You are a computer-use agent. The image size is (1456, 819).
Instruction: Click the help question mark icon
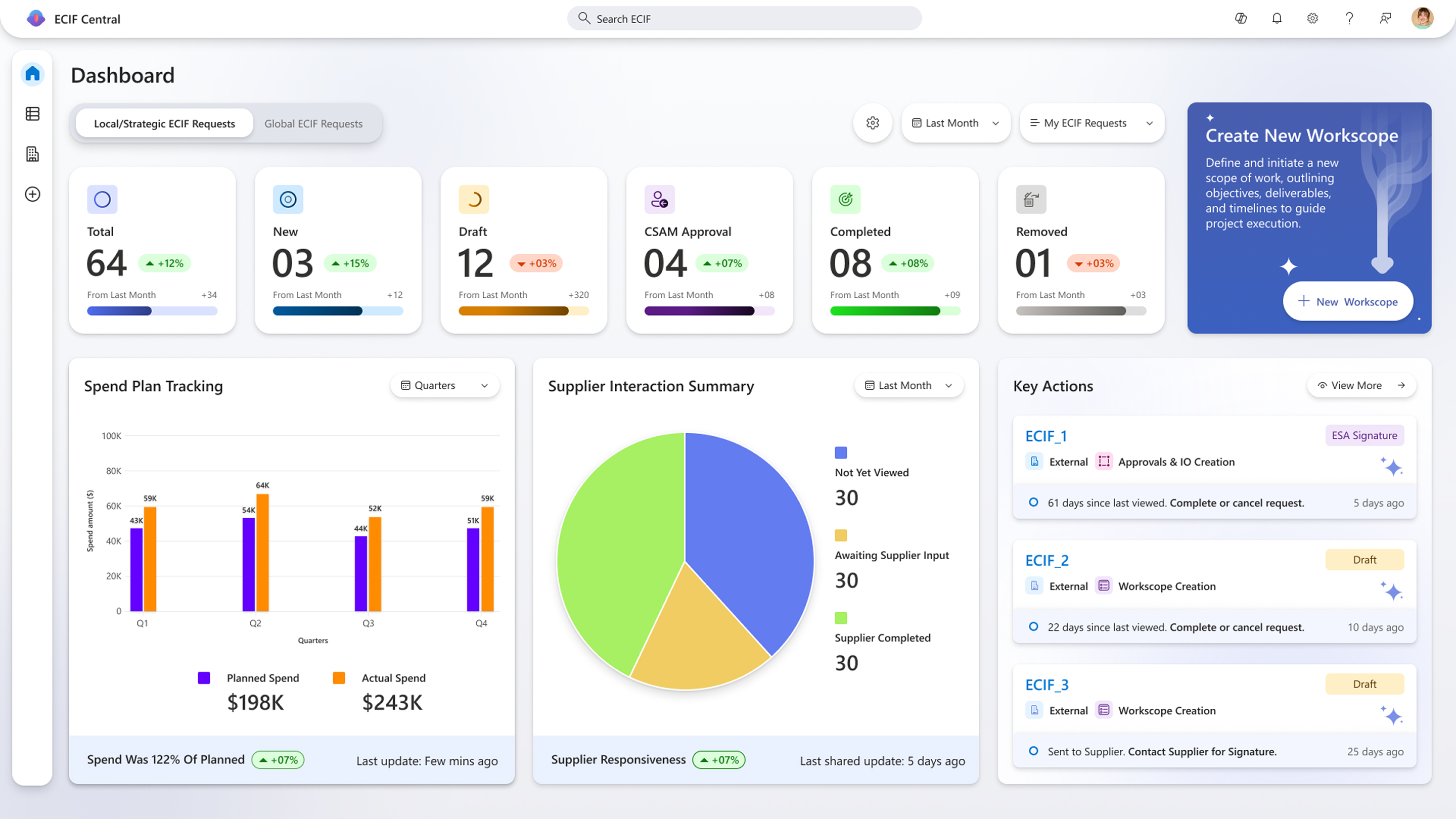pos(1349,19)
